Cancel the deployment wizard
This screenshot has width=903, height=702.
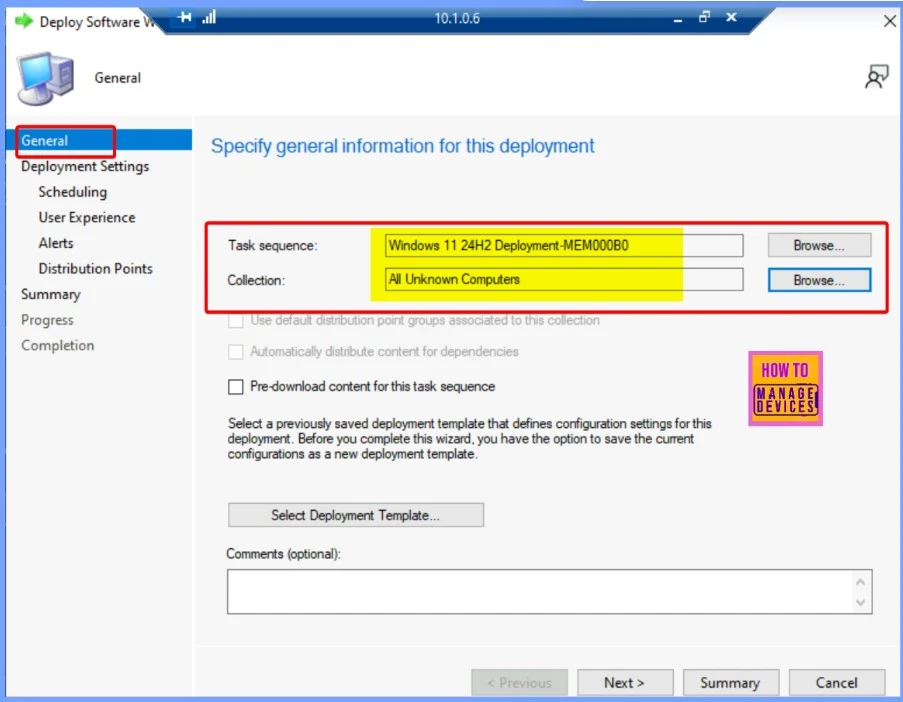click(x=836, y=682)
